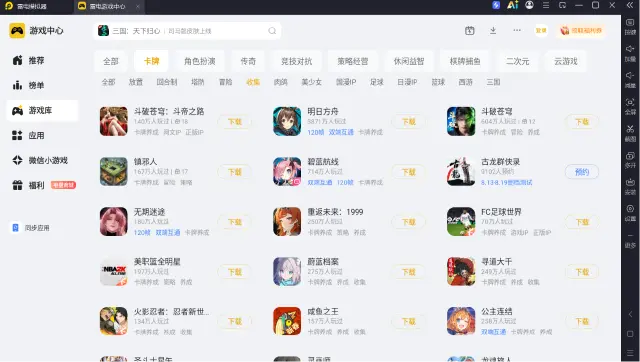Click the 游戏中心 controller logo

[17, 31]
